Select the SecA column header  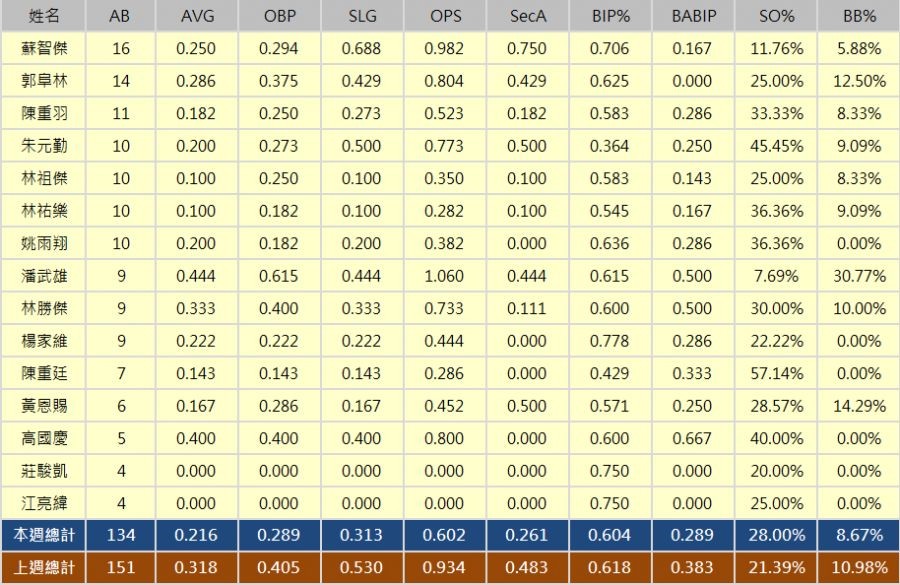pyautogui.click(x=527, y=16)
